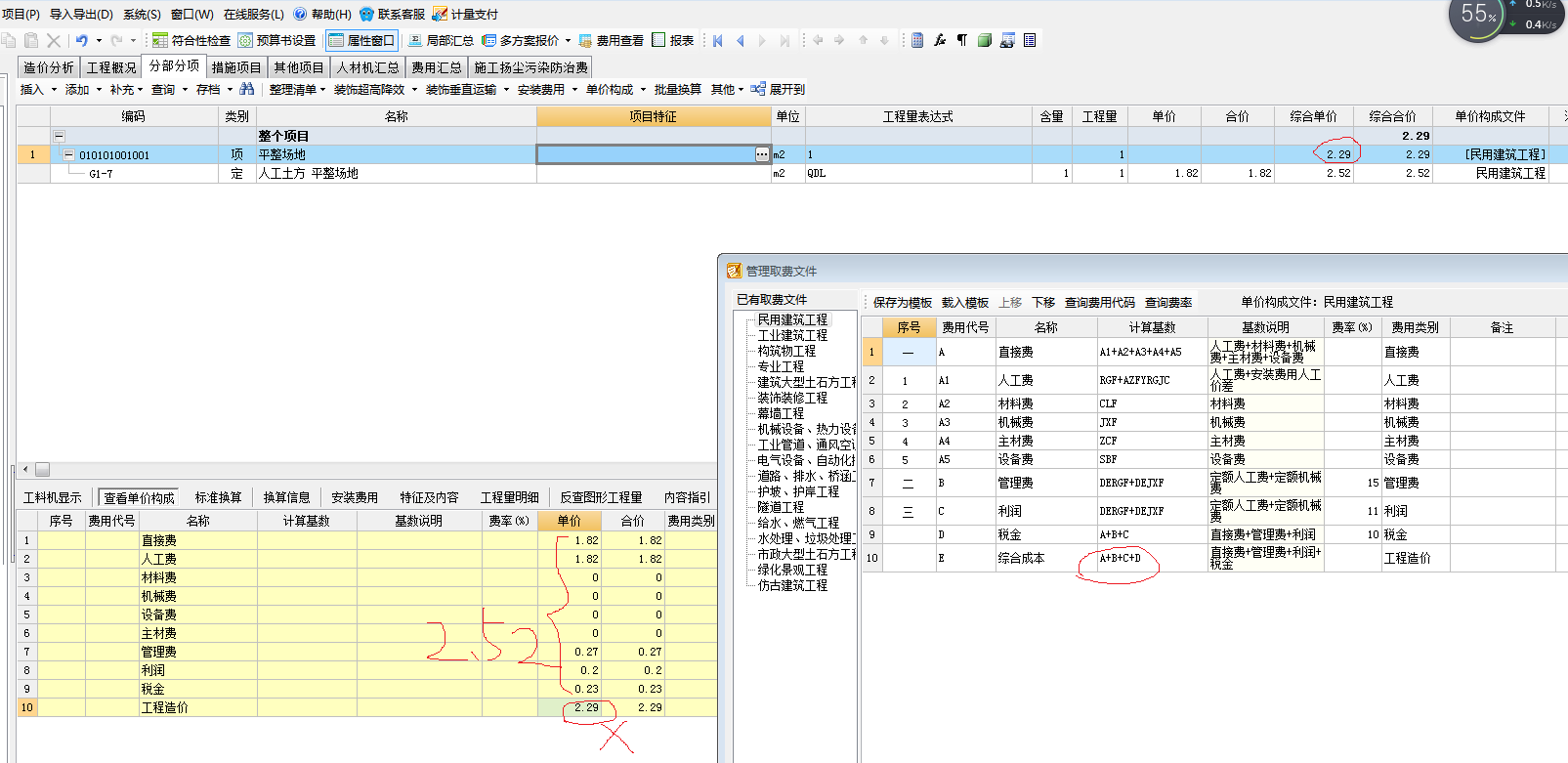Switch to 造价分析 tab
Viewport: 1568px width, 763px height.
click(49, 67)
